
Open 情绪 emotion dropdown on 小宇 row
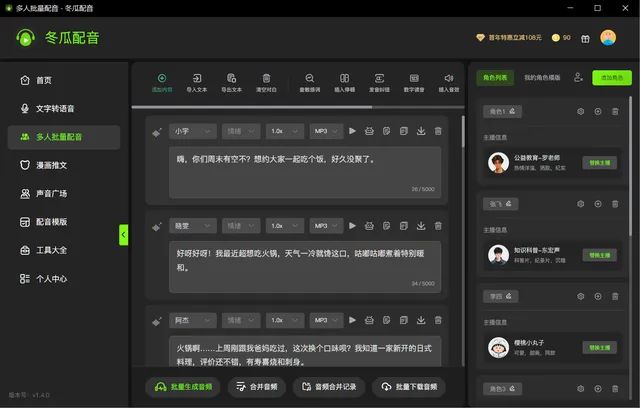[x=241, y=131]
